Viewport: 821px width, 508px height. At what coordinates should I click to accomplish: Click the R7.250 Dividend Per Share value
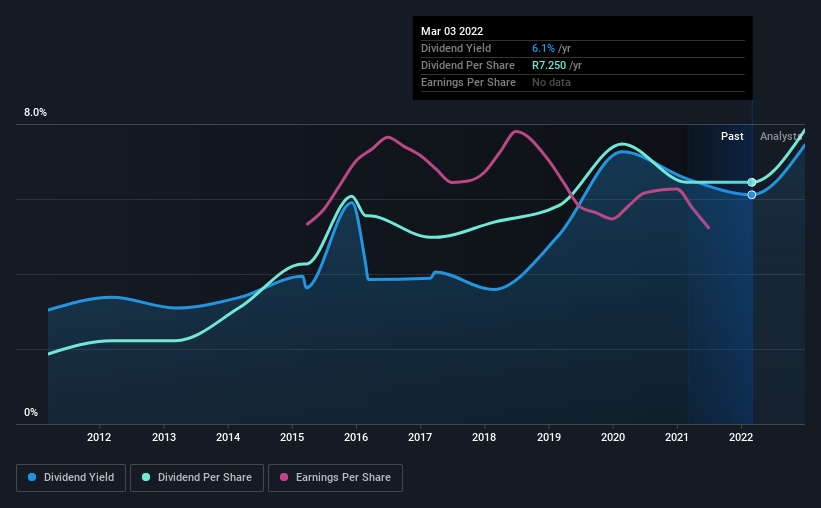pyautogui.click(x=549, y=65)
